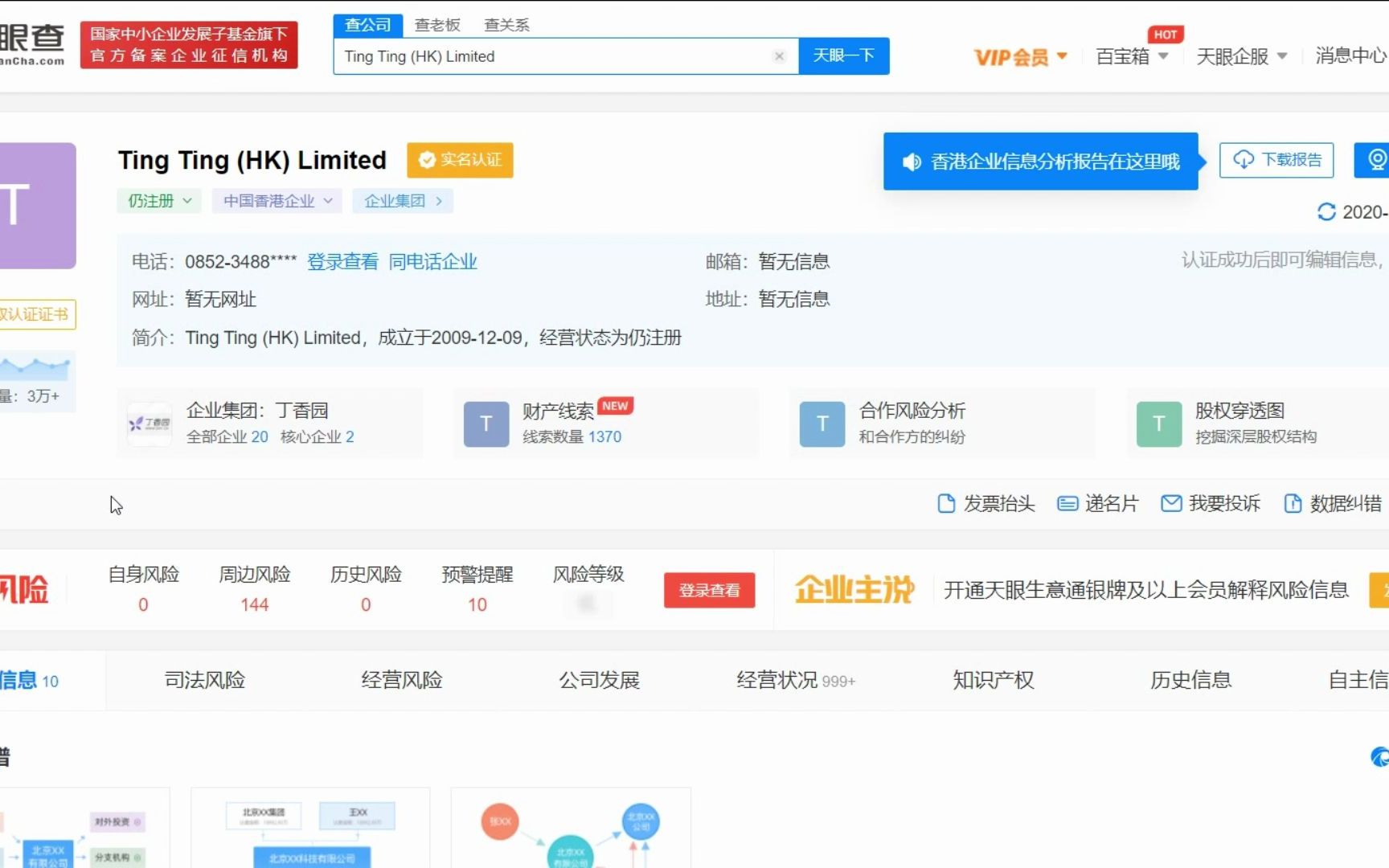
Task: Click the red 登录查看 risk level button
Action: tap(709, 591)
